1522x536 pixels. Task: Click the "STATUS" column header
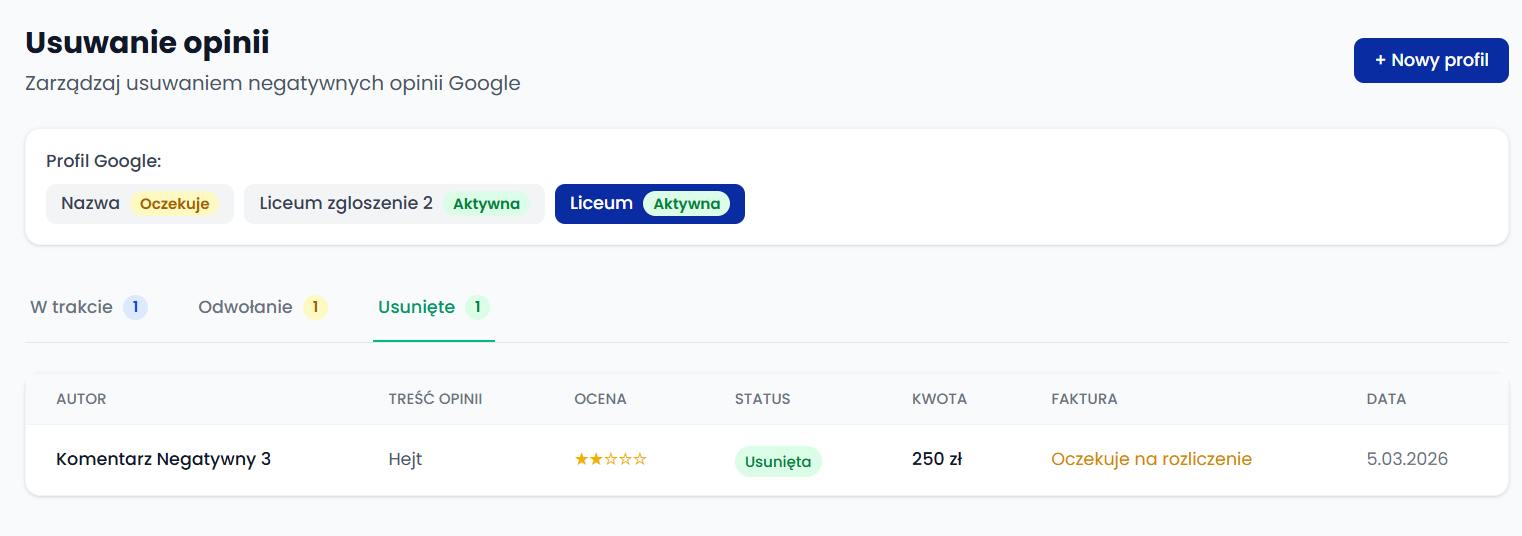(762, 399)
